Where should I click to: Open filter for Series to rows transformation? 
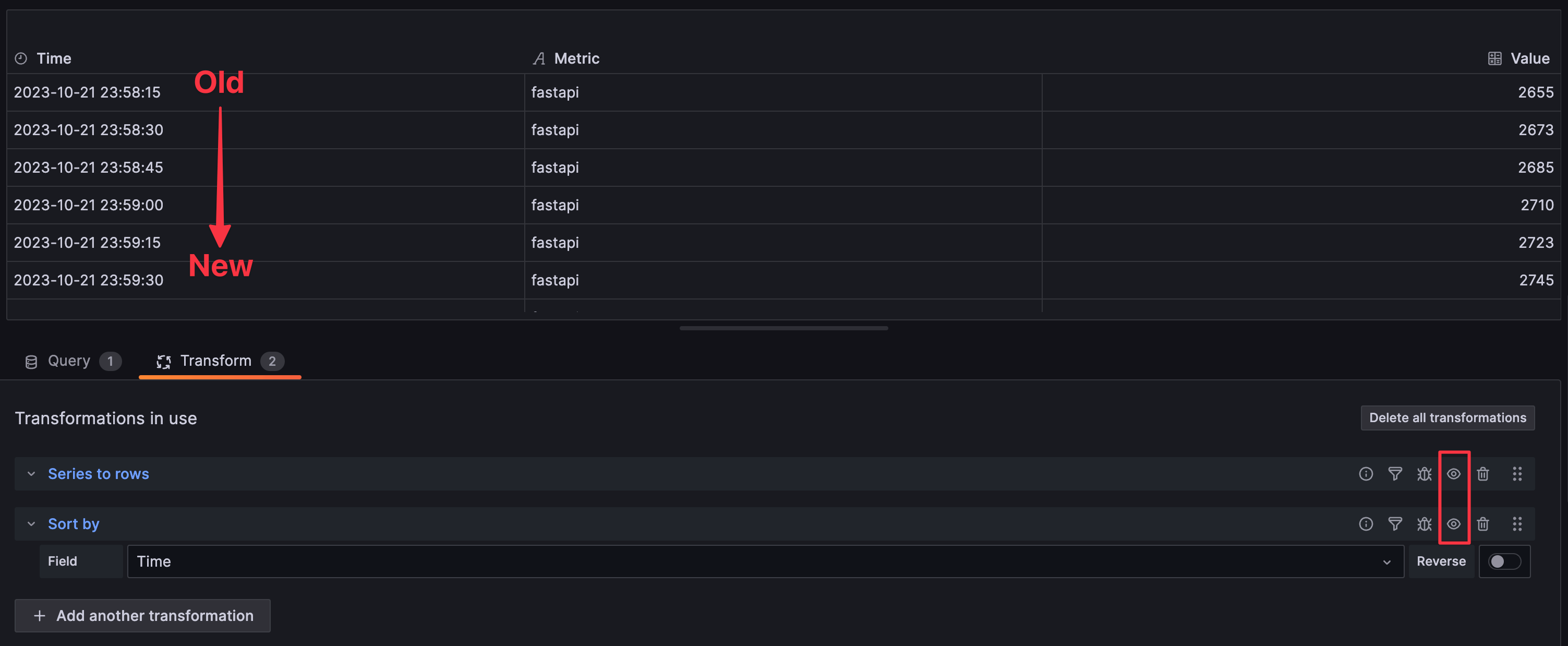[x=1394, y=474]
